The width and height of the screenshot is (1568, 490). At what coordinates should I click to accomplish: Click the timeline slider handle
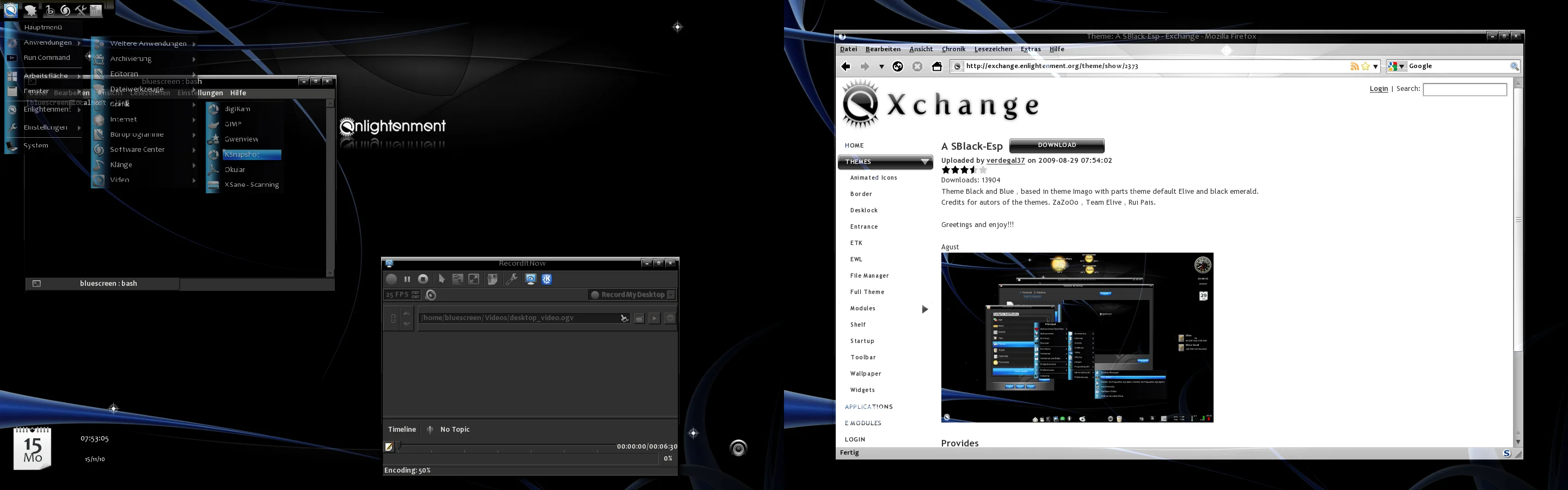click(399, 446)
